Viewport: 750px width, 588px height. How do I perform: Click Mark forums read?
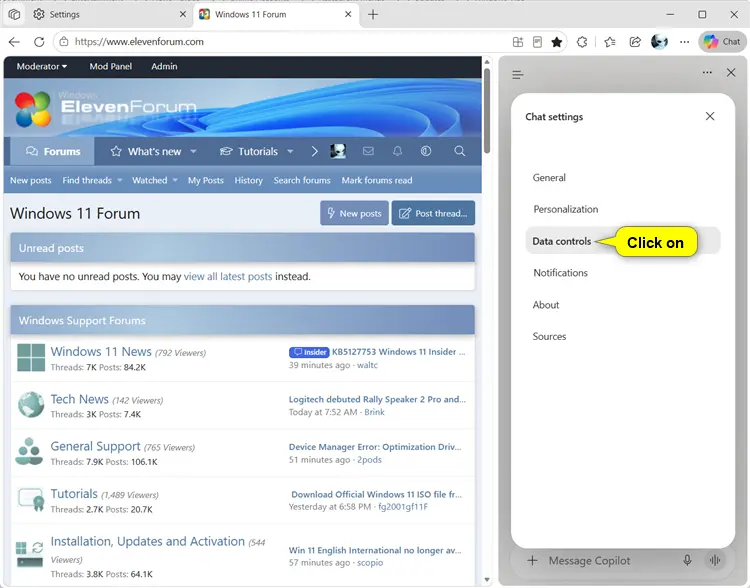(377, 180)
